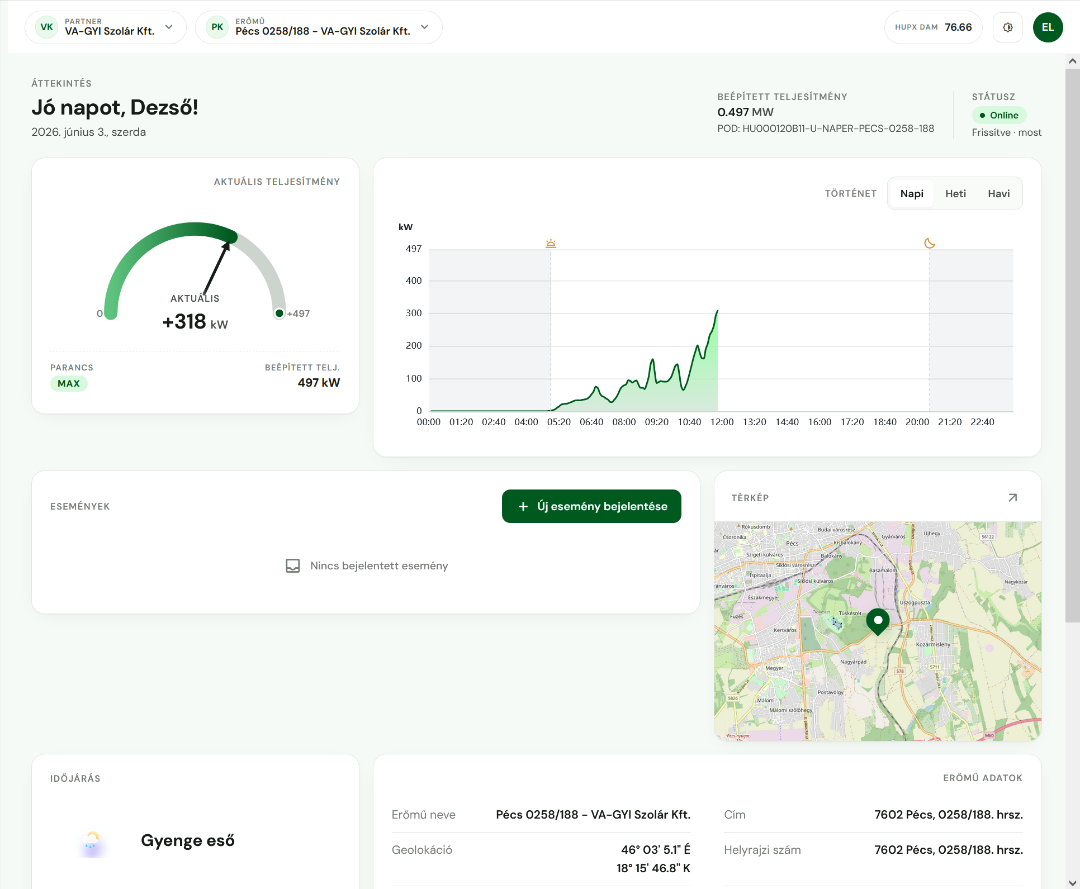Click the VK partner badge icon

47,28
